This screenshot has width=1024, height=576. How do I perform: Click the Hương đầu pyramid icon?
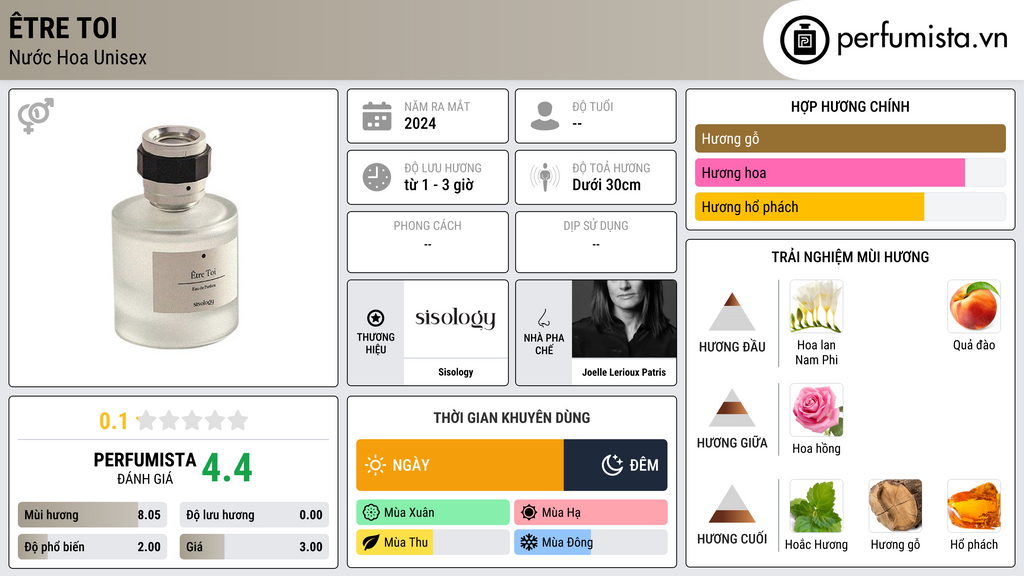point(732,312)
